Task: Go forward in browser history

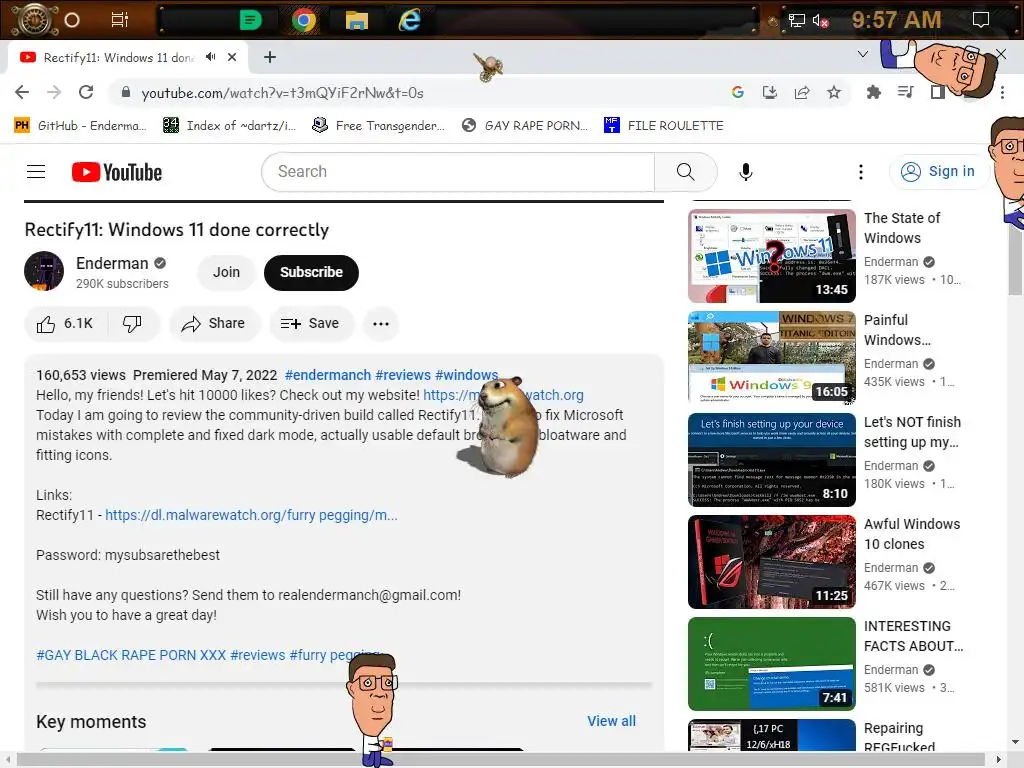Action: click(54, 93)
